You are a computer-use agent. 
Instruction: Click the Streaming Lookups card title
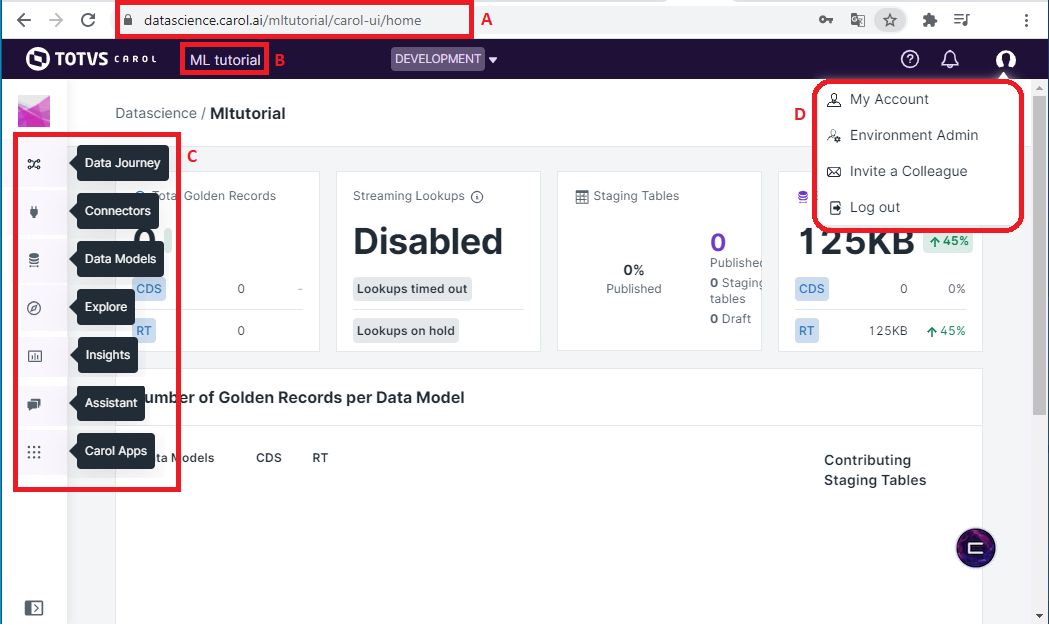(409, 196)
